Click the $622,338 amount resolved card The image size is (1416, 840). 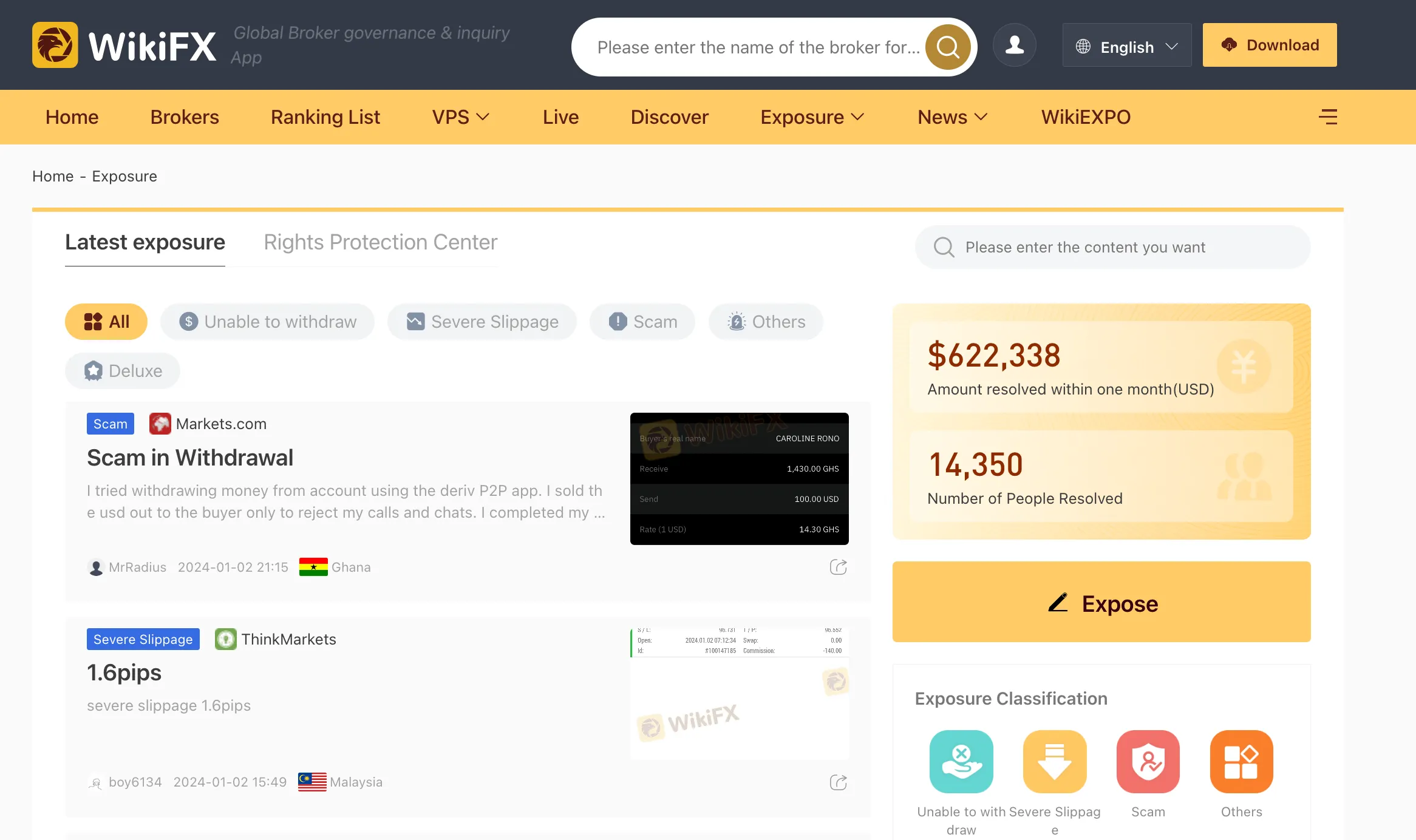pyautogui.click(x=1101, y=367)
